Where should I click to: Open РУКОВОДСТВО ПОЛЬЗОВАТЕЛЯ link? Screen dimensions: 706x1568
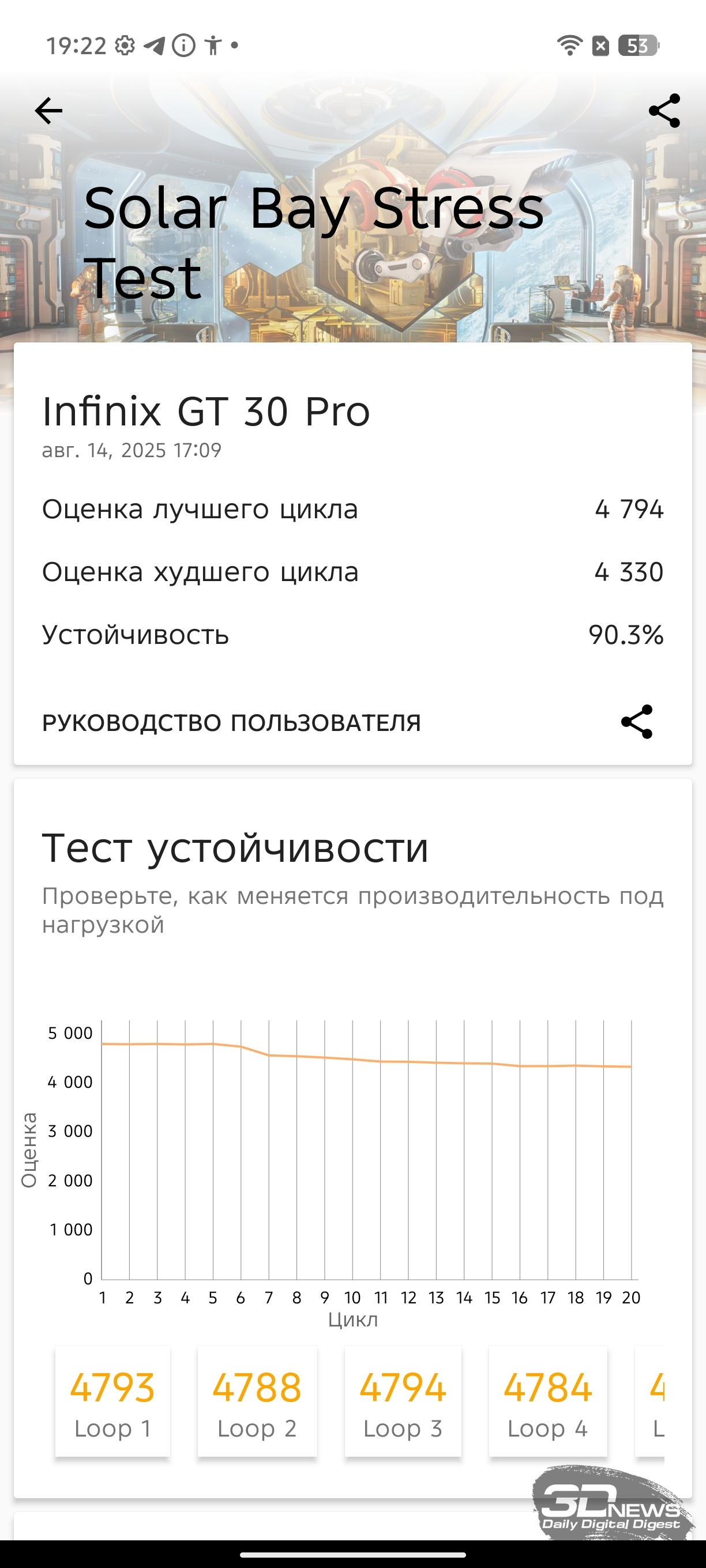[x=231, y=723]
